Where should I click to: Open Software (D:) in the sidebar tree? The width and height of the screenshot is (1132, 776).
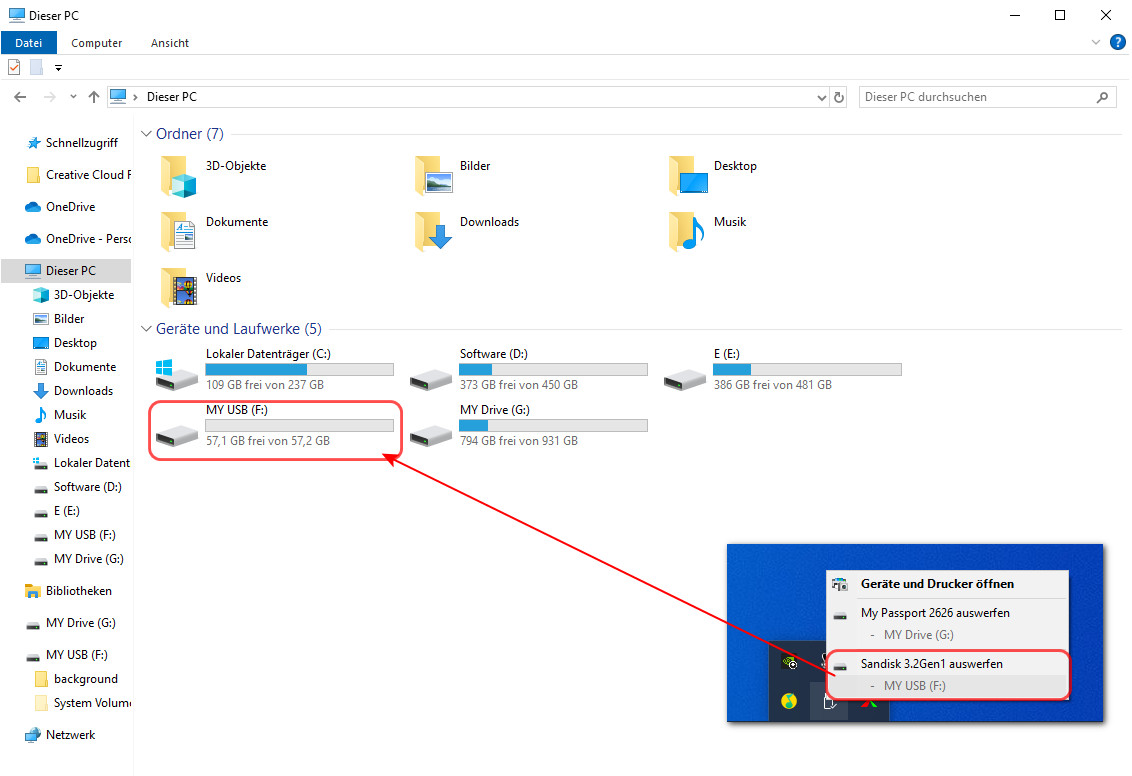click(78, 487)
